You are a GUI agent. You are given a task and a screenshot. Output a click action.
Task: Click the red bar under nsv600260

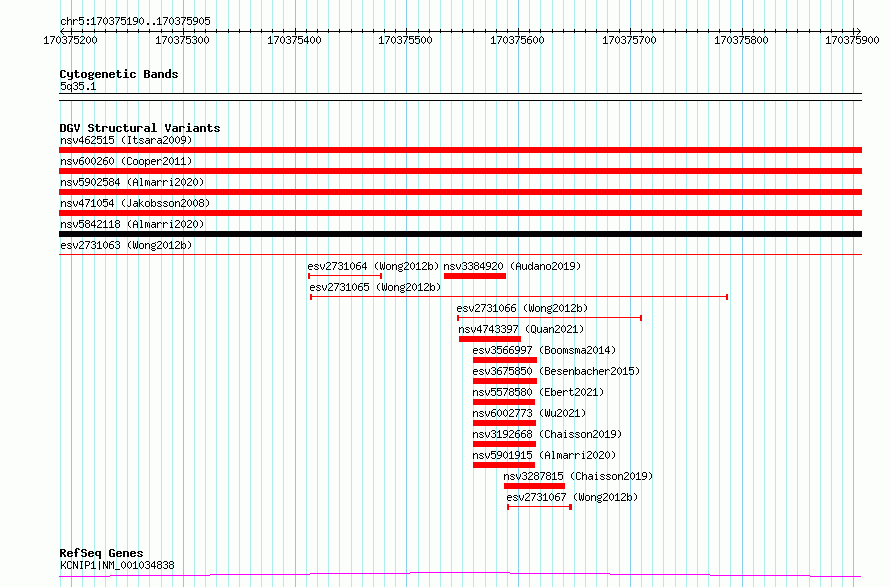pyautogui.click(x=460, y=171)
